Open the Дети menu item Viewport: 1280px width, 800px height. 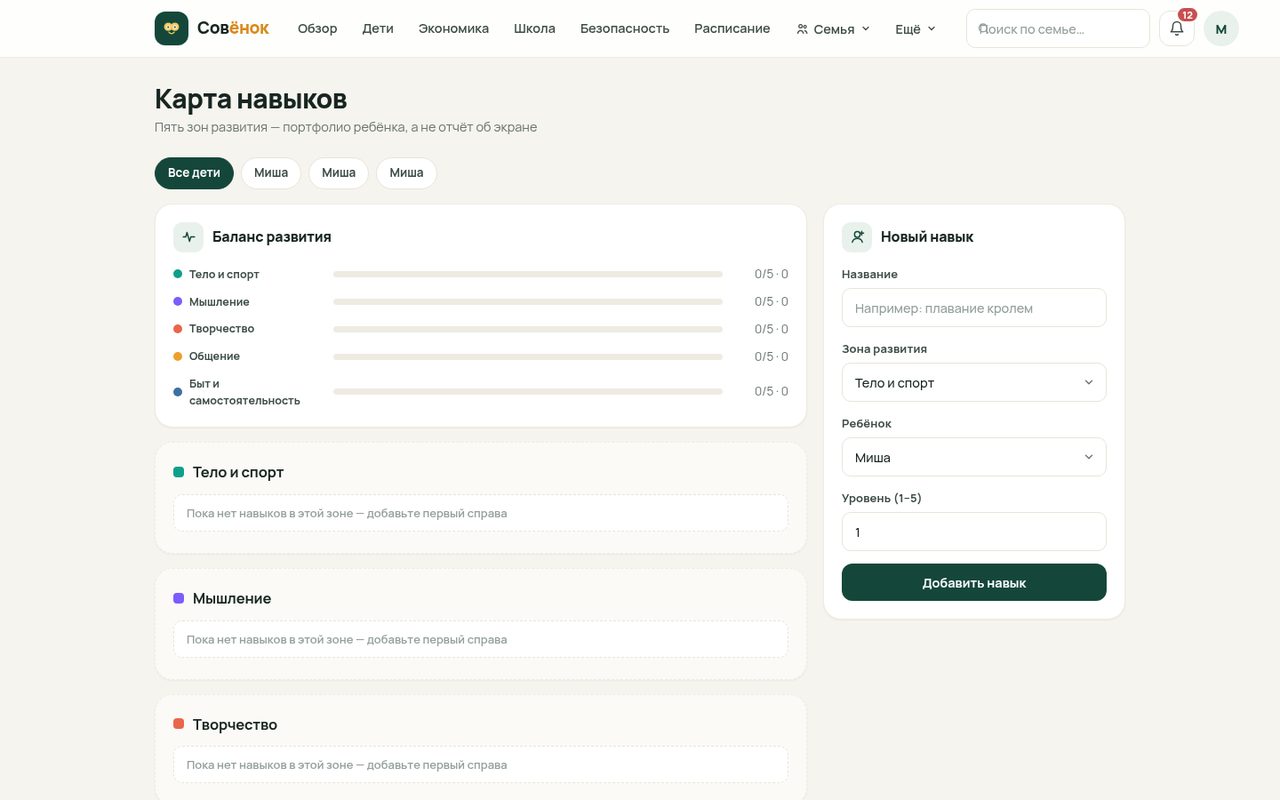[x=378, y=29]
